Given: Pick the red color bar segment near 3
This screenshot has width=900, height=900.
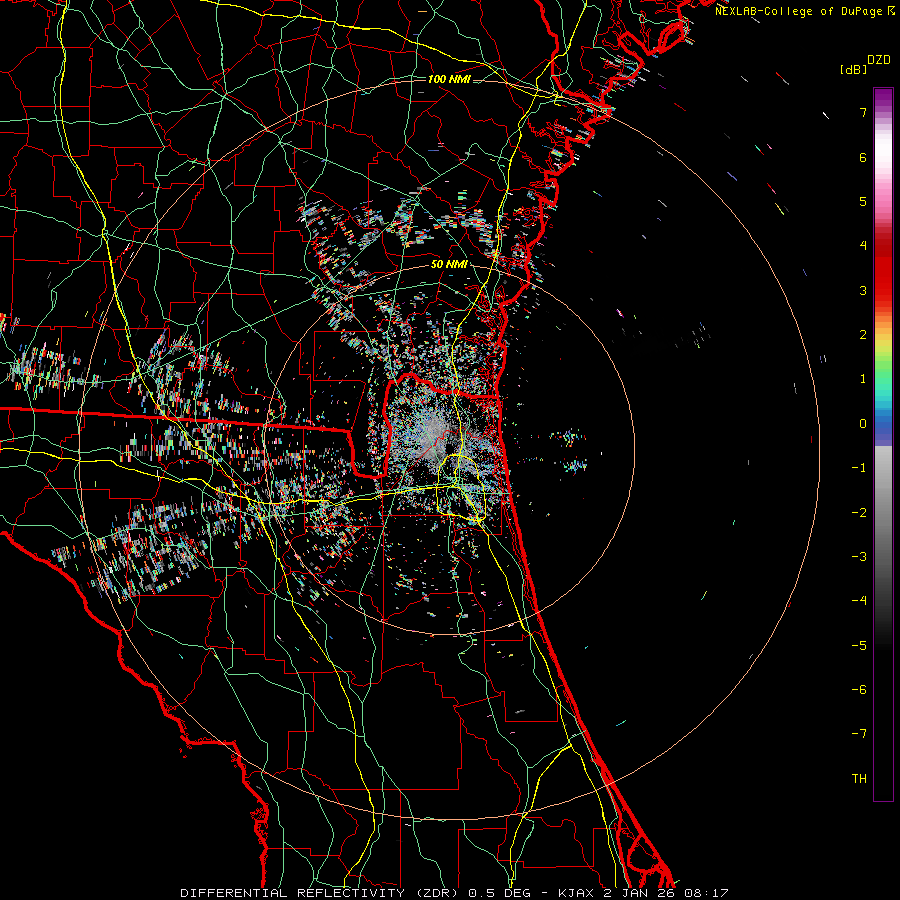Looking at the screenshot, I should click(882, 290).
